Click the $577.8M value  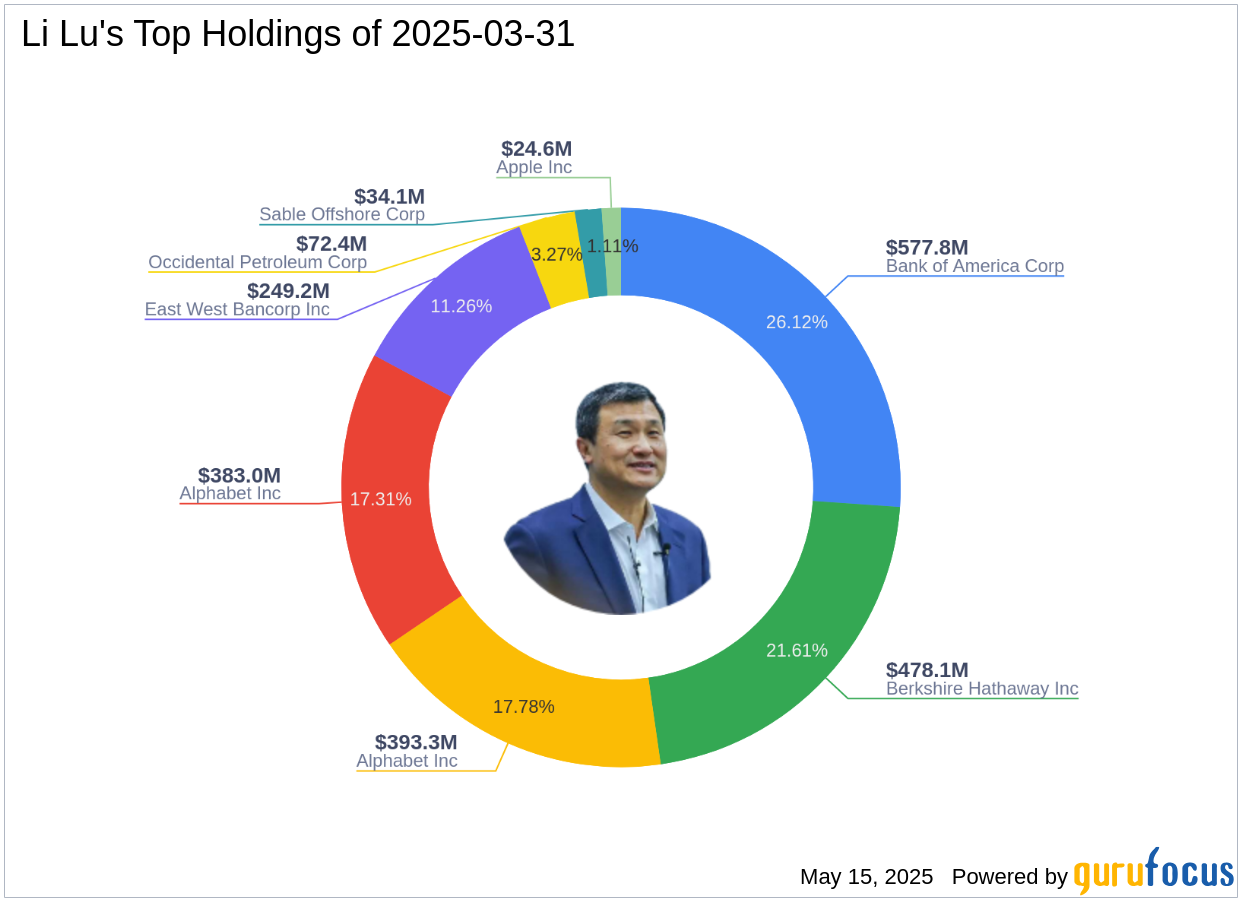tap(927, 247)
